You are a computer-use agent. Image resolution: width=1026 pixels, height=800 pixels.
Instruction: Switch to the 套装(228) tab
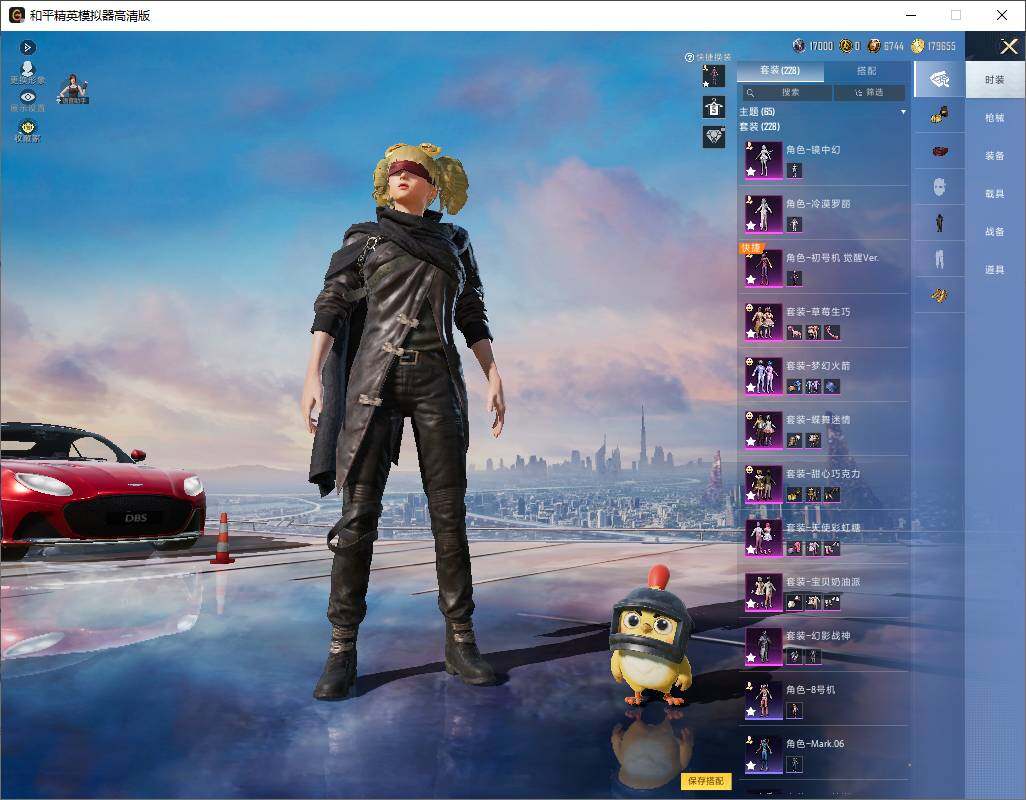click(780, 71)
